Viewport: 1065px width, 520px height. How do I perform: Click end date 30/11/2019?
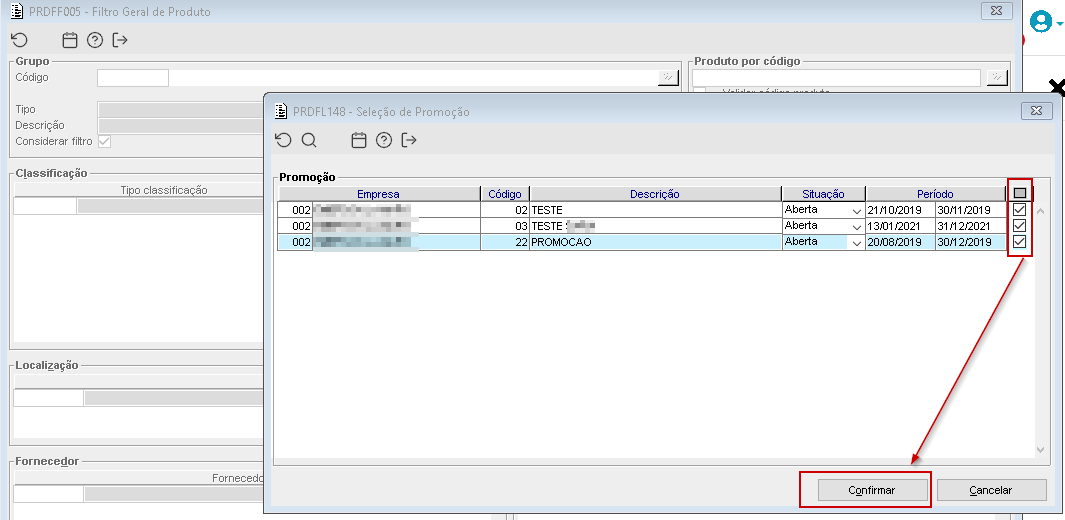[x=970, y=210]
